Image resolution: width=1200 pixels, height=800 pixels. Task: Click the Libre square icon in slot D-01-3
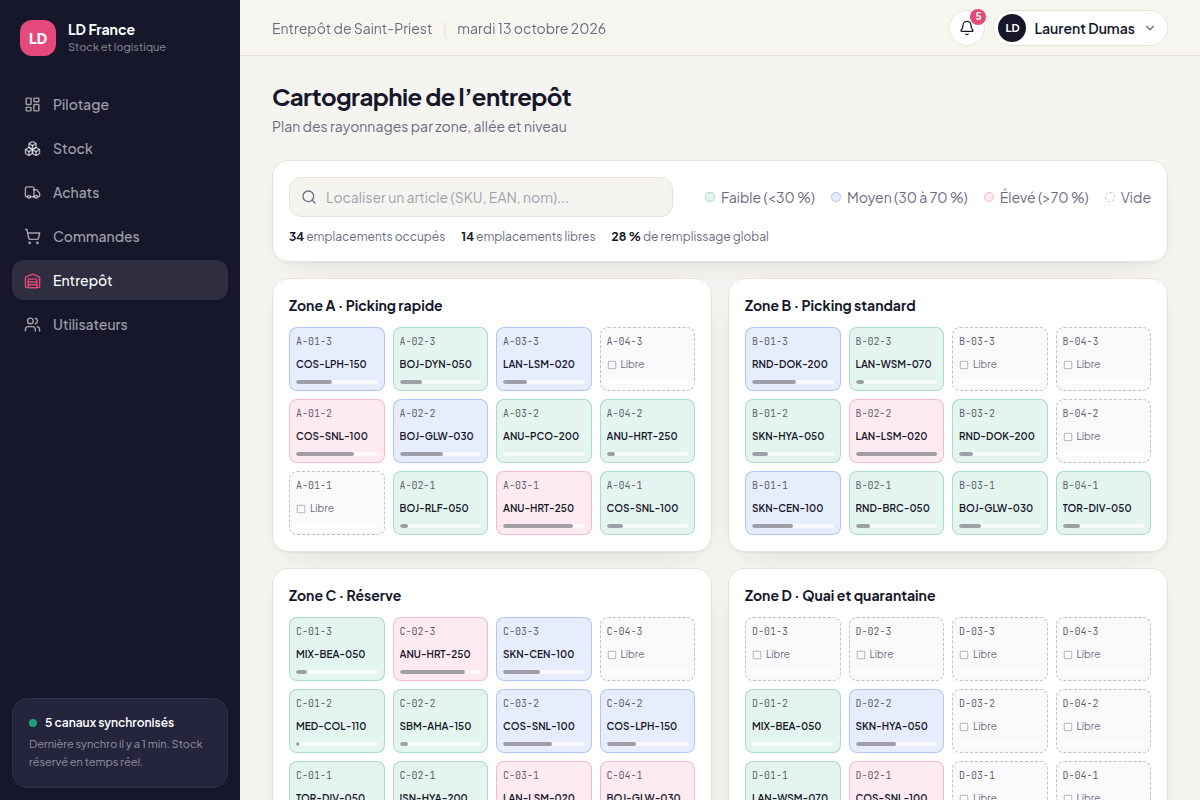click(x=757, y=655)
